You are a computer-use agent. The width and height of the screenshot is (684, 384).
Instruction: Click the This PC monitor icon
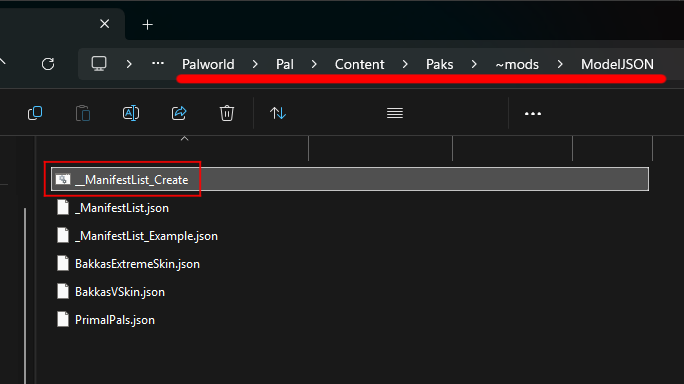click(x=99, y=64)
